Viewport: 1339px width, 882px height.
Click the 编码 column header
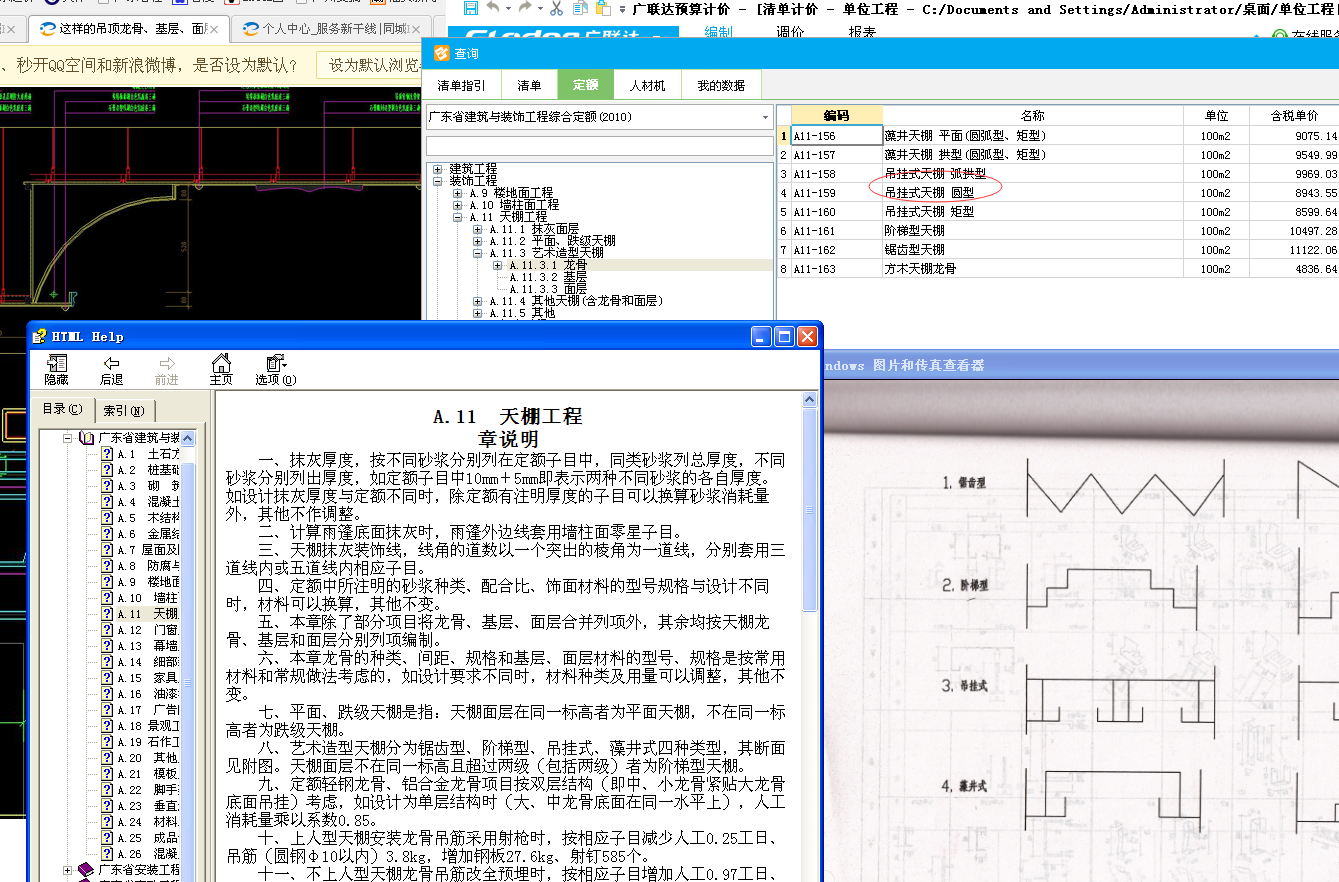click(836, 116)
